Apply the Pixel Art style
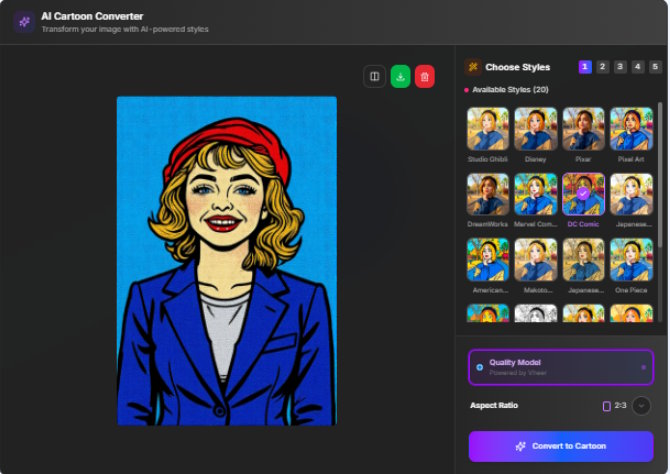Screen dimensions: 670x474 point(631,129)
